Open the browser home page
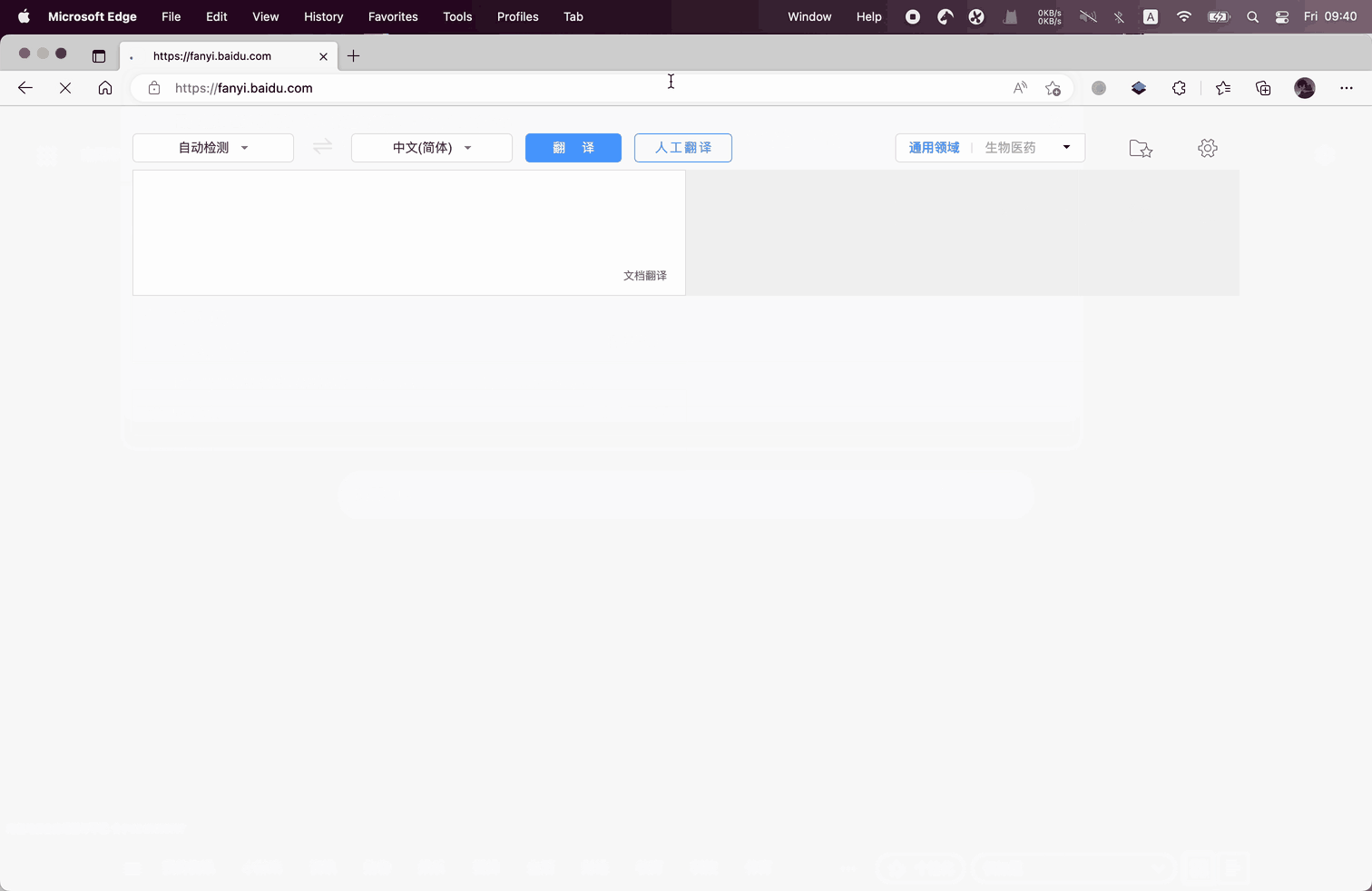Image resolution: width=1372 pixels, height=891 pixels. (105, 88)
